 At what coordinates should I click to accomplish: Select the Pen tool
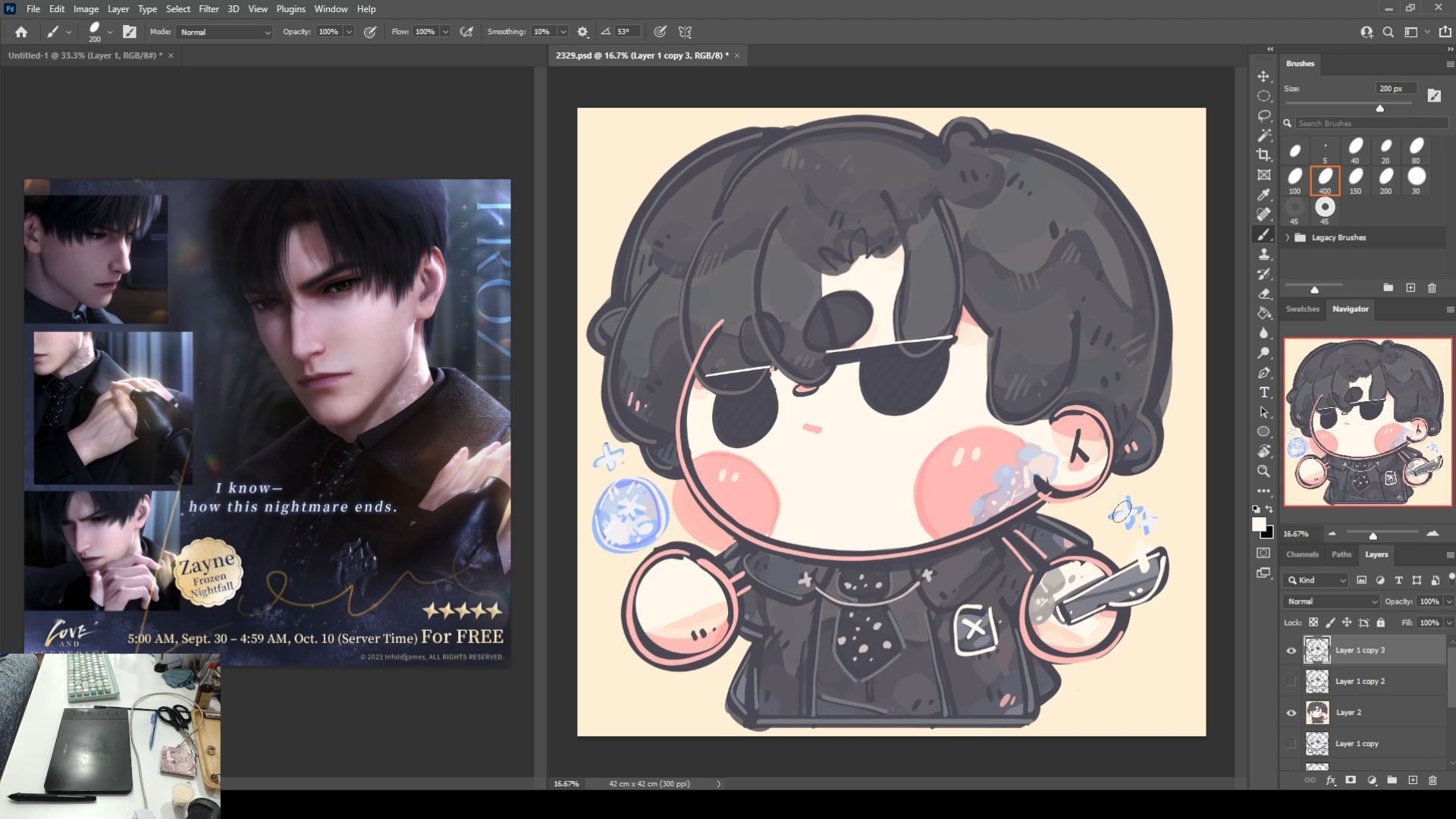[x=1263, y=372]
